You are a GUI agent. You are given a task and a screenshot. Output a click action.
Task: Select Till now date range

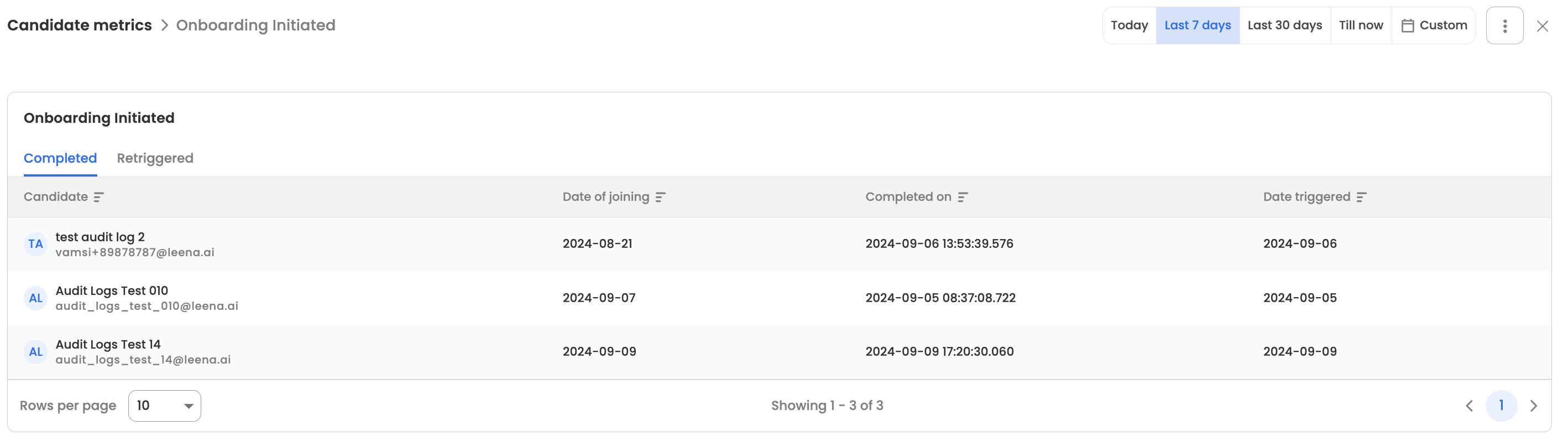click(x=1361, y=25)
